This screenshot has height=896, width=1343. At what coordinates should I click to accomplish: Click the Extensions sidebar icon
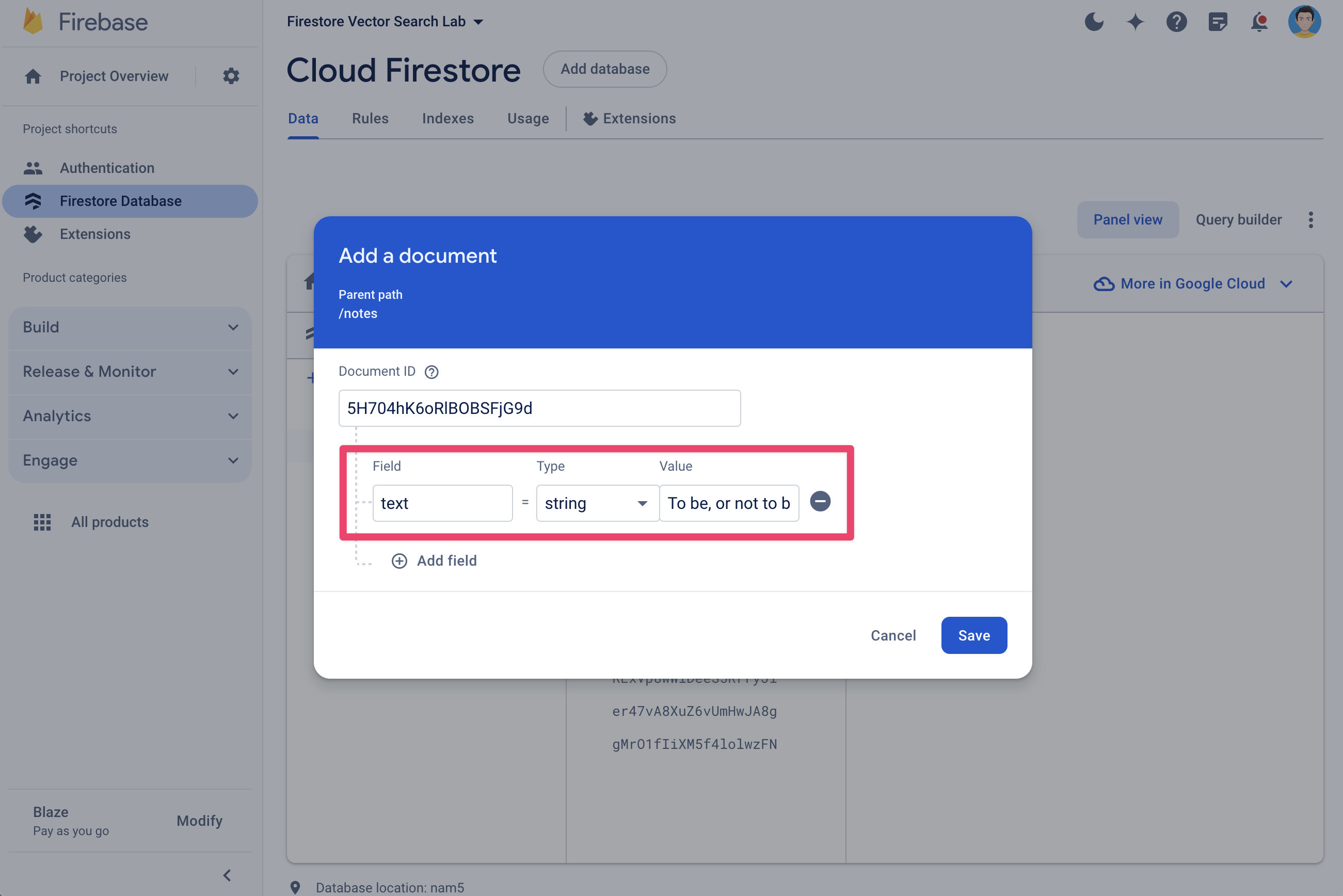coord(33,233)
